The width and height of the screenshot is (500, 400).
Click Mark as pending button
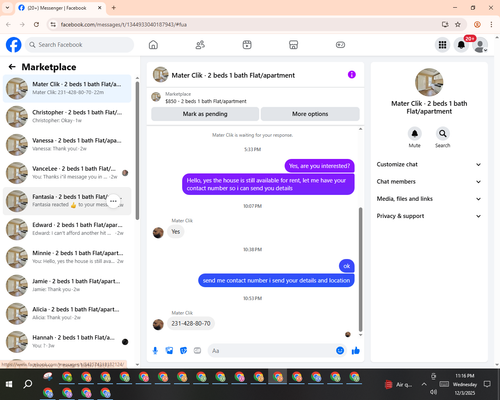point(205,114)
